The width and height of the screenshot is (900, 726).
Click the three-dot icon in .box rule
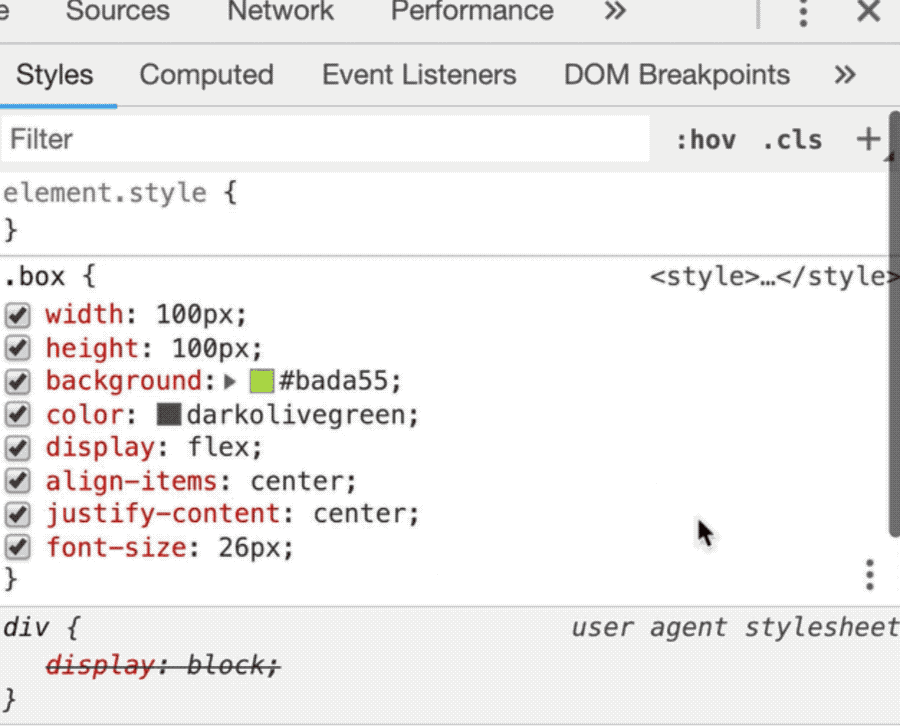(870, 575)
